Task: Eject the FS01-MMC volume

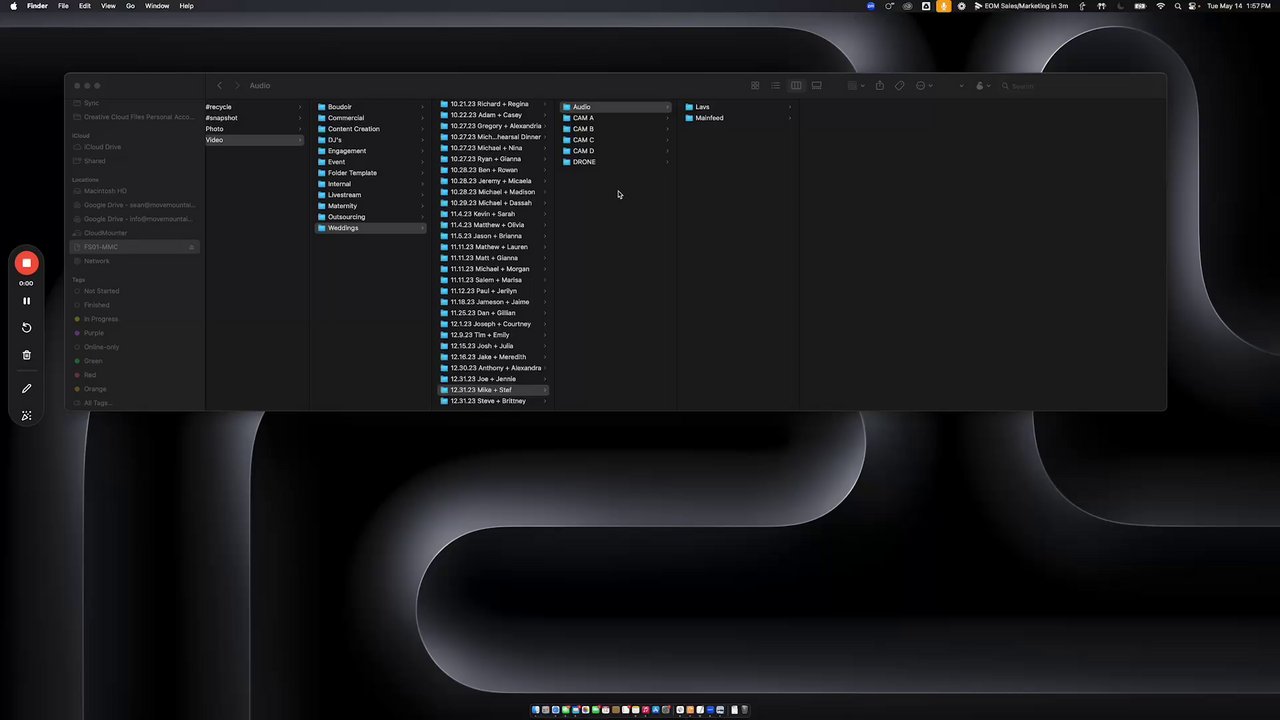Action: (x=191, y=247)
